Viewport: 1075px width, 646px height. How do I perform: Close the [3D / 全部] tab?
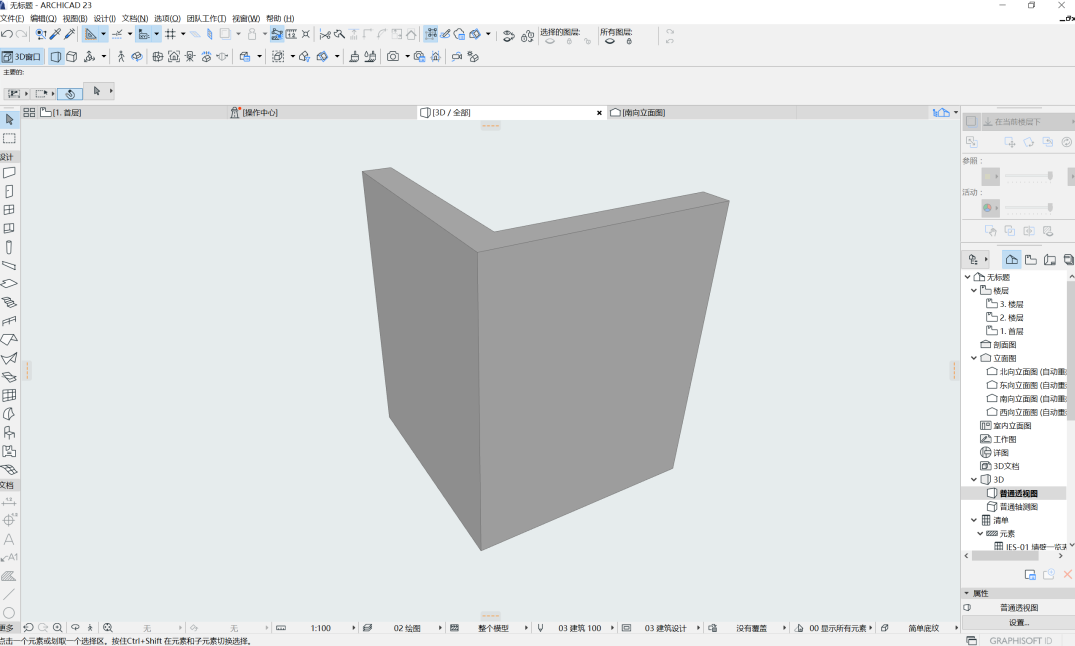coord(599,112)
